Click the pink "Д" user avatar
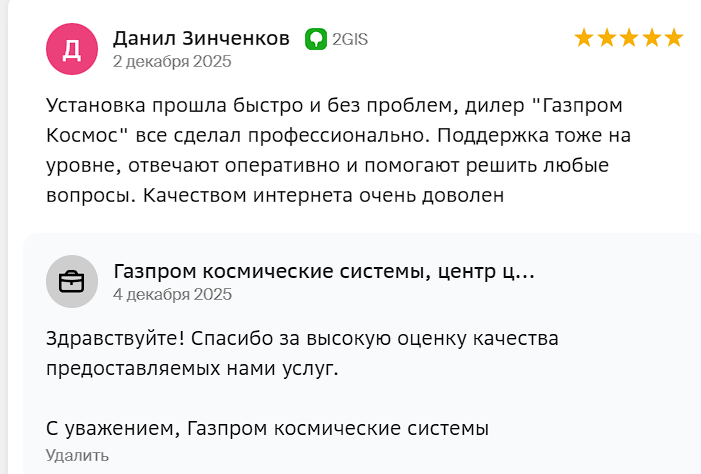The image size is (701, 474). (71, 48)
